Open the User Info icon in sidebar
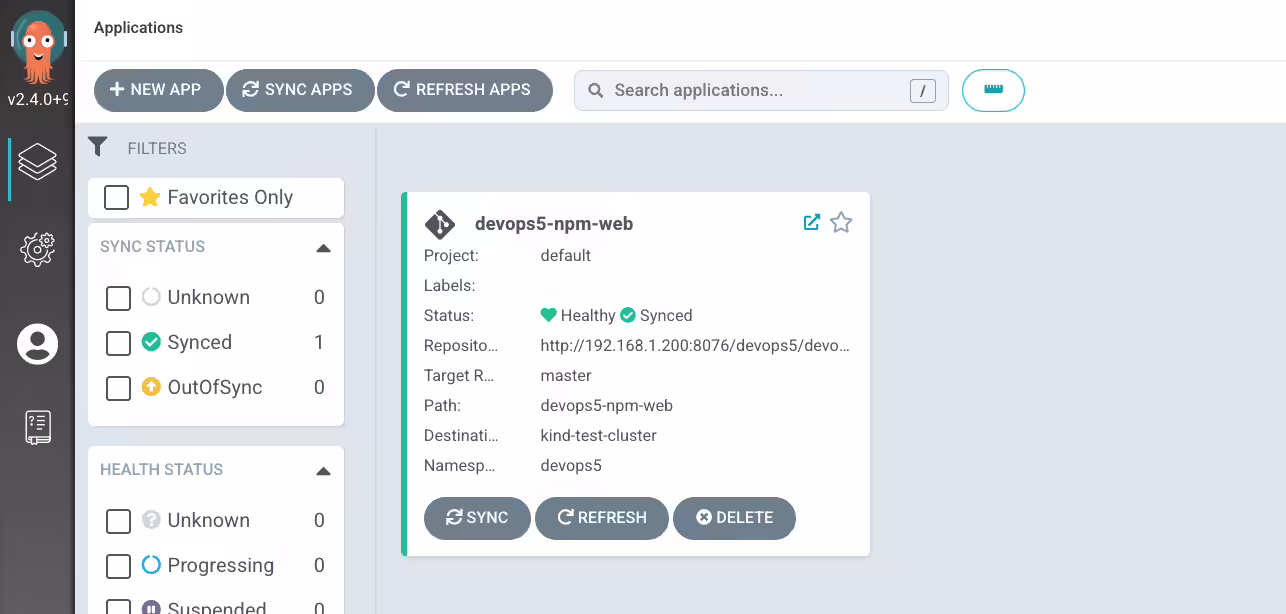 coord(37,344)
